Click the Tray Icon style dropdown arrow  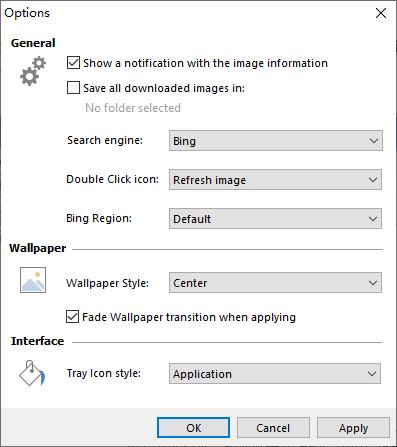(x=372, y=374)
